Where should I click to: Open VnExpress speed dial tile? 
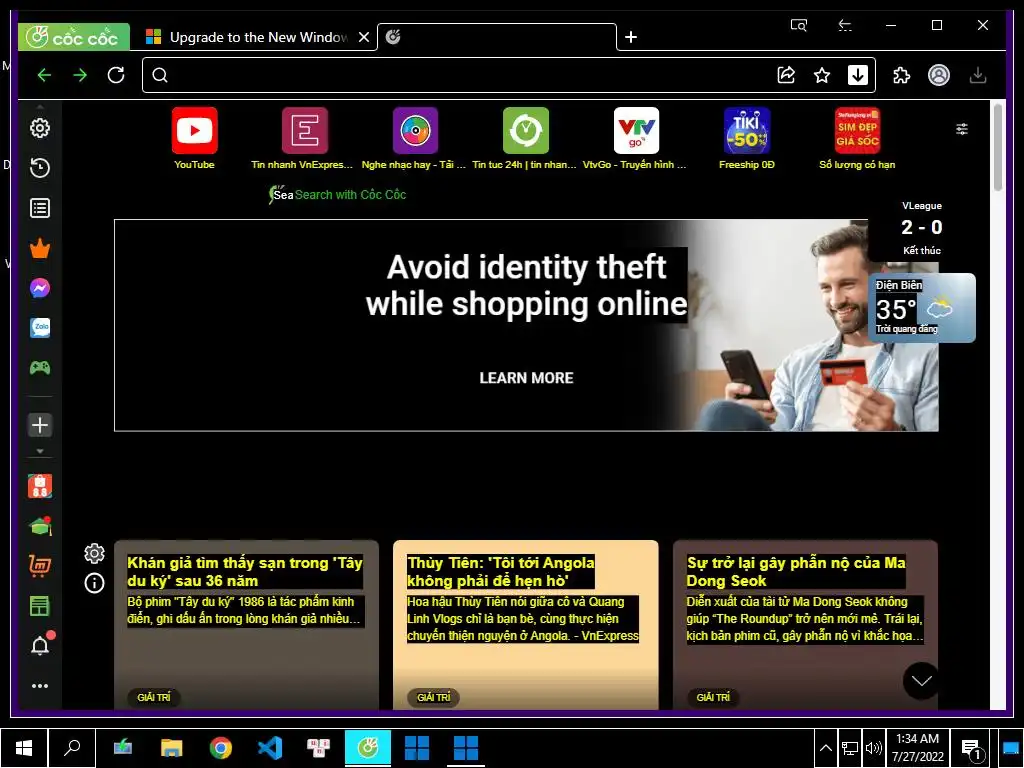302,138
